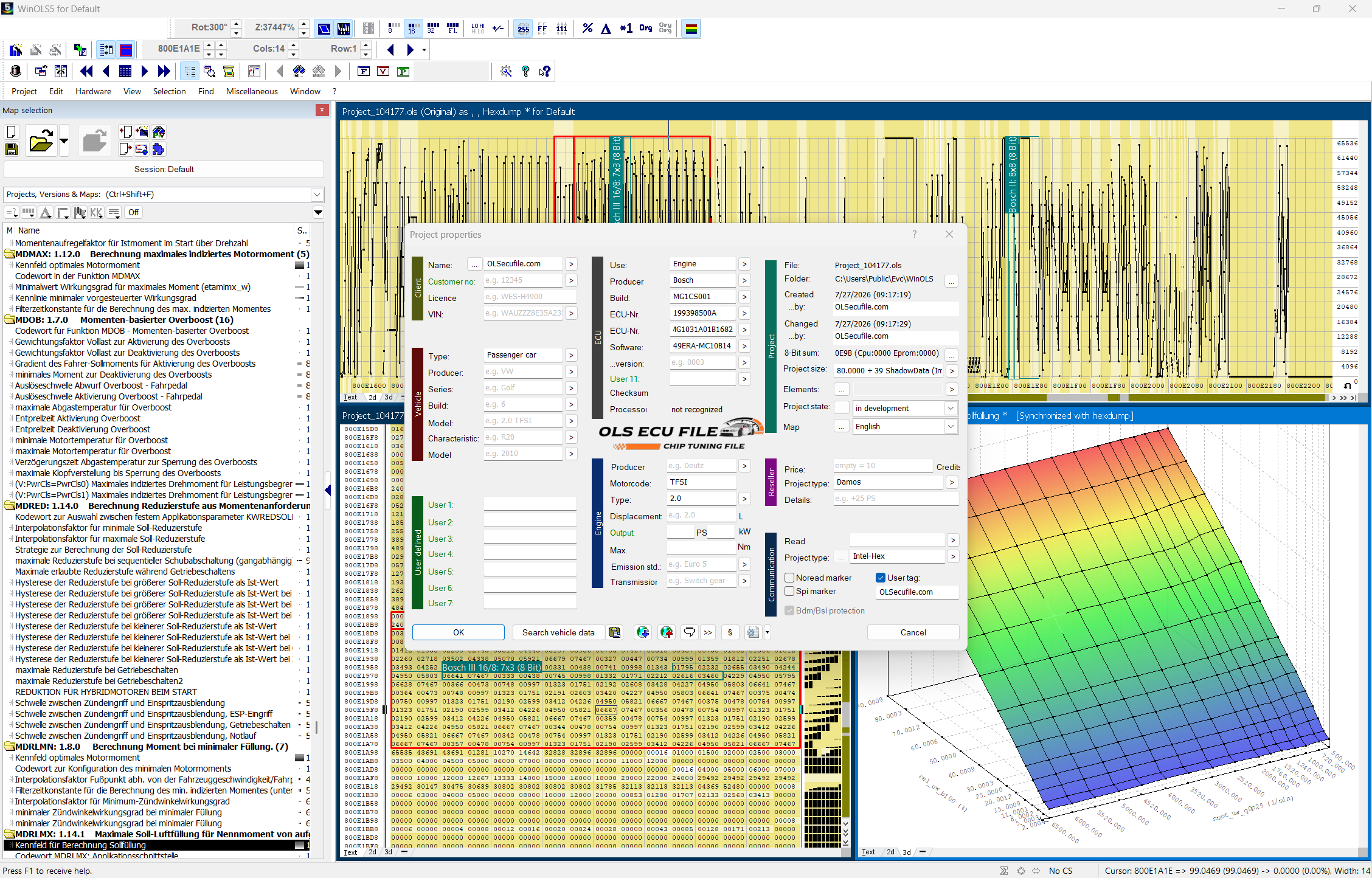Toggle the Off filter button in Map selection
This screenshot has width=1372, height=878.
coord(133,212)
